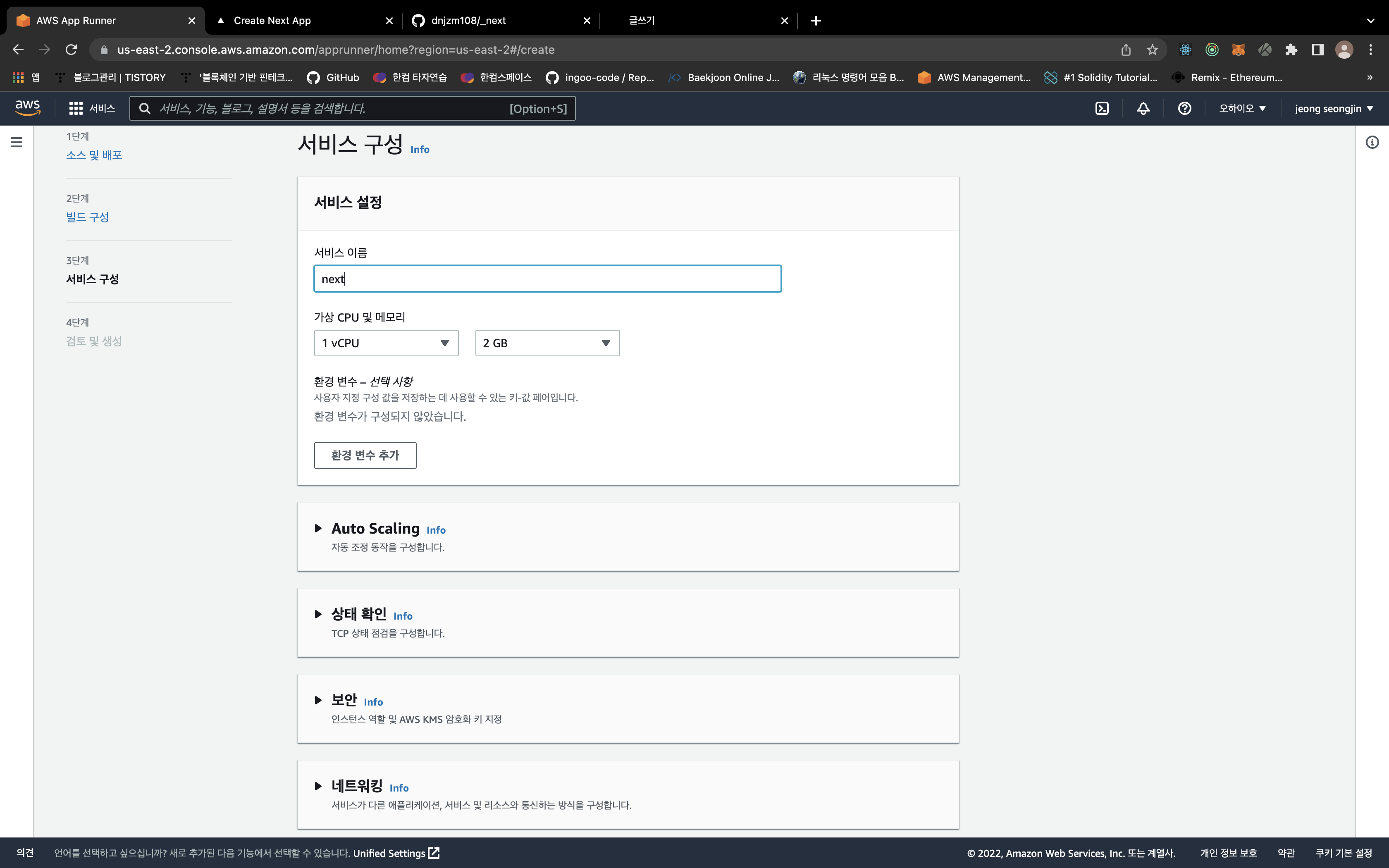
Task: Click the AWS logo home icon
Action: pos(28,107)
